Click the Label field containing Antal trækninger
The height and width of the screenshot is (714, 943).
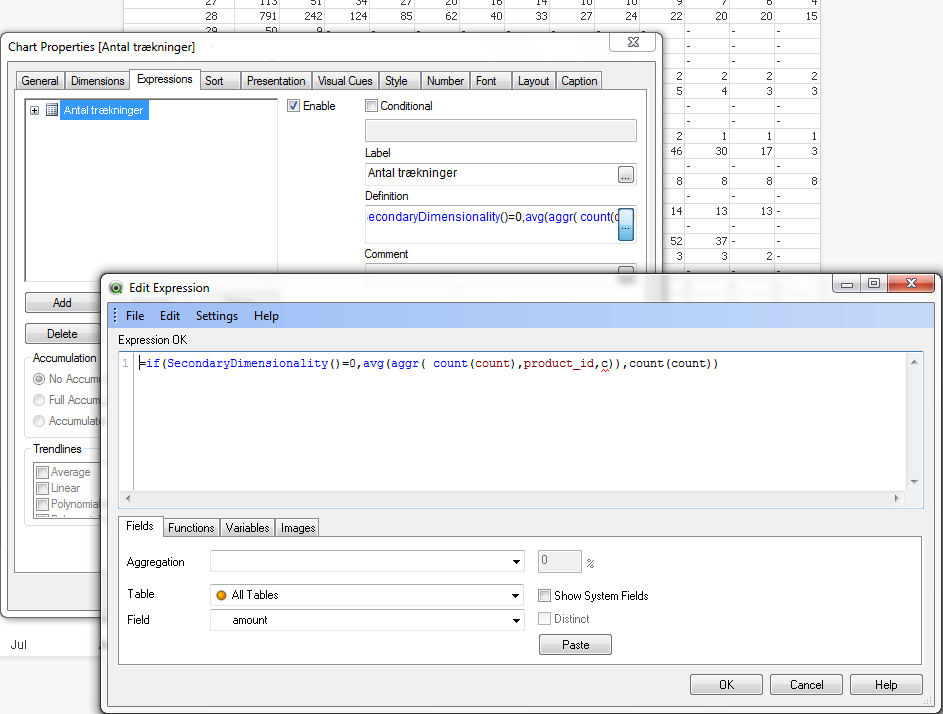pos(490,174)
